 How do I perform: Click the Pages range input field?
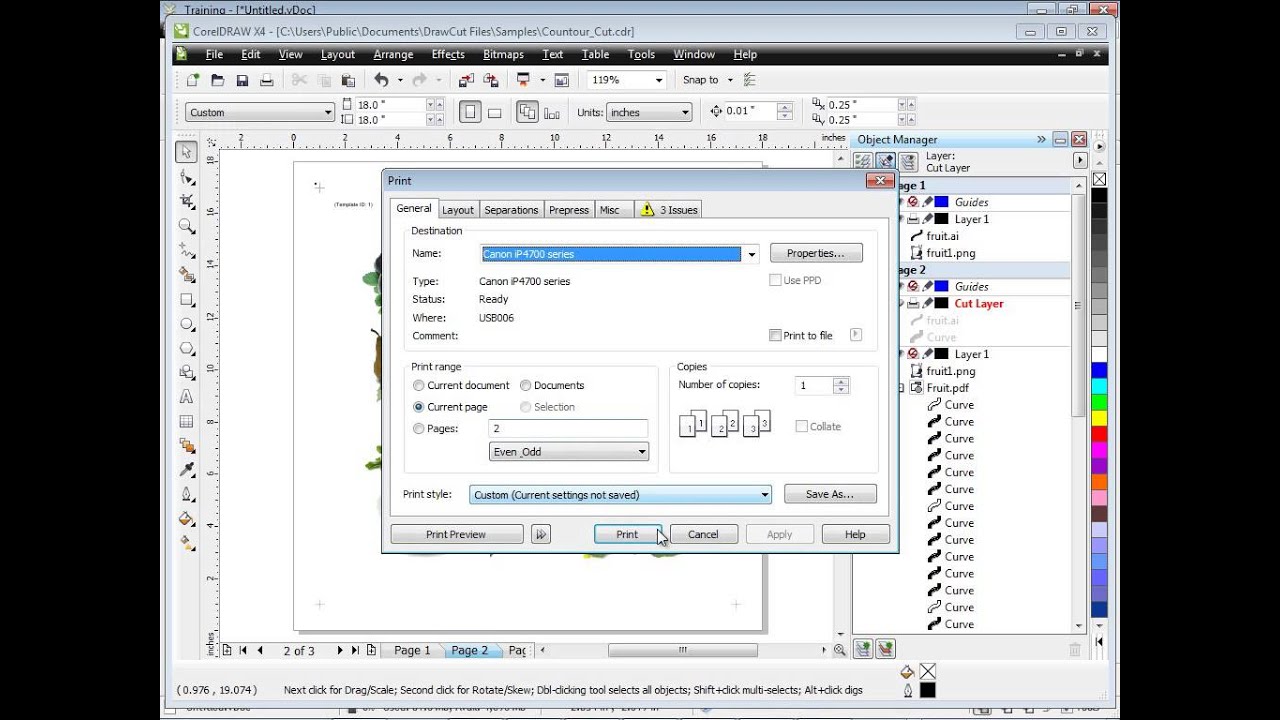[x=568, y=428]
